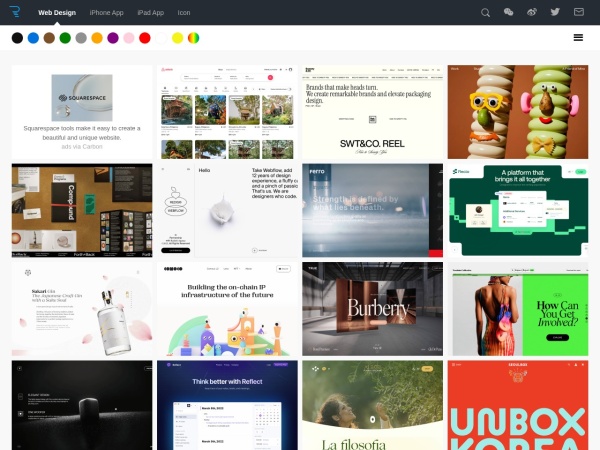Filter by the black color swatch

[x=17, y=38]
